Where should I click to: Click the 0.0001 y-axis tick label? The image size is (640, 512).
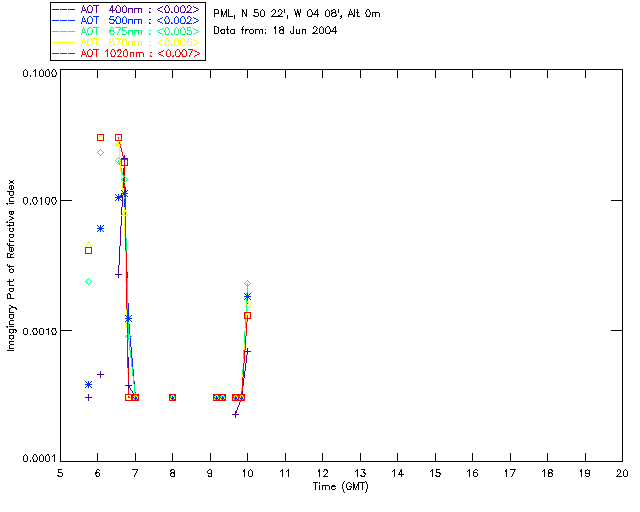coord(39,459)
